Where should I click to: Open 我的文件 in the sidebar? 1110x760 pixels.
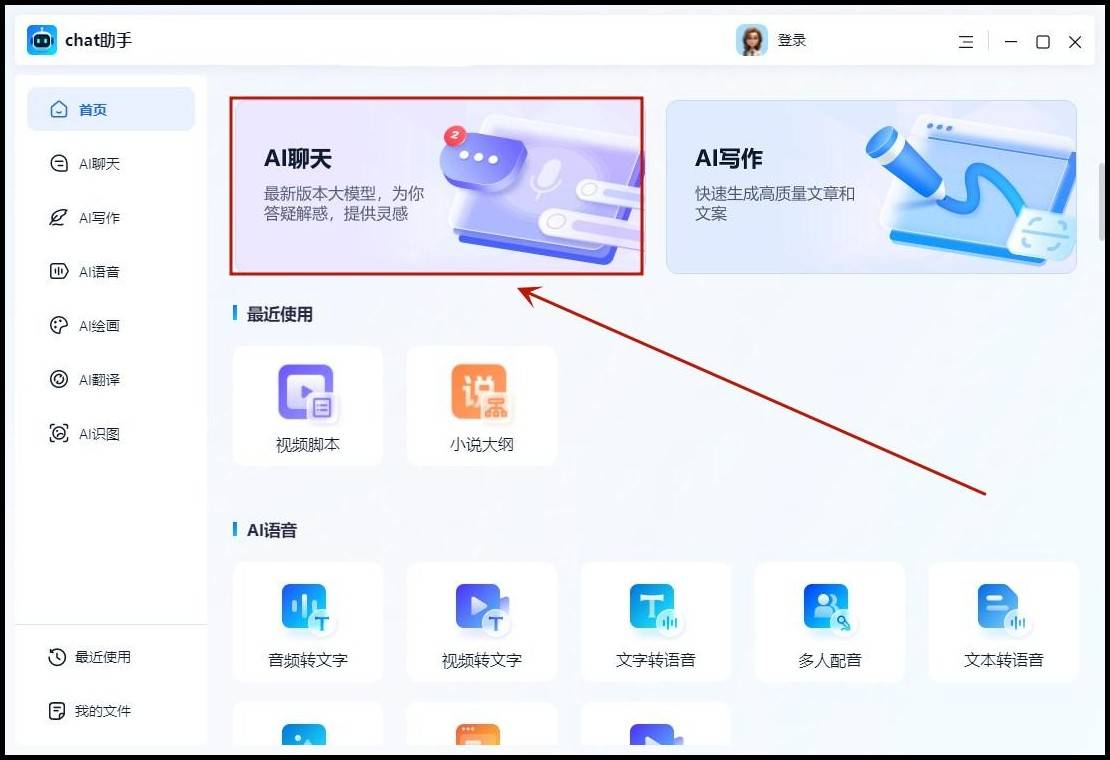103,711
